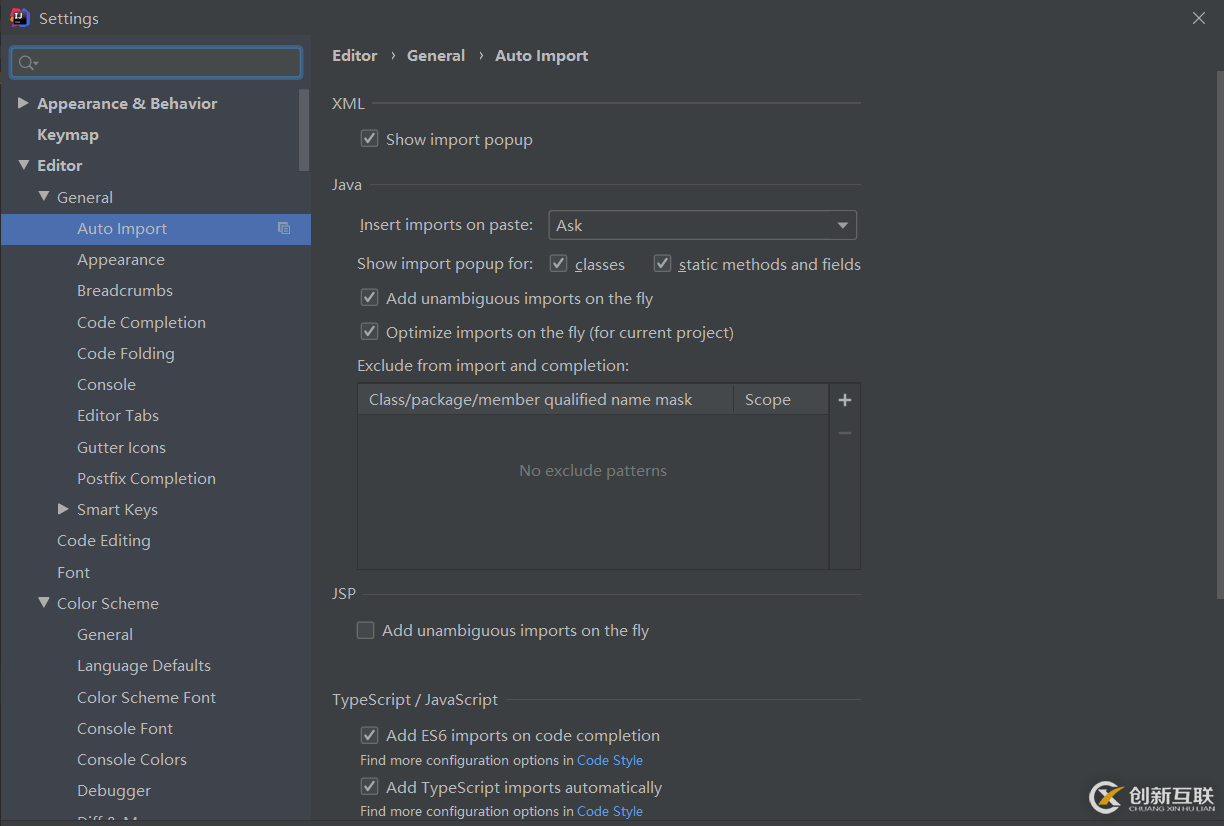Click the search magnifier icon in settings search

tap(27, 63)
